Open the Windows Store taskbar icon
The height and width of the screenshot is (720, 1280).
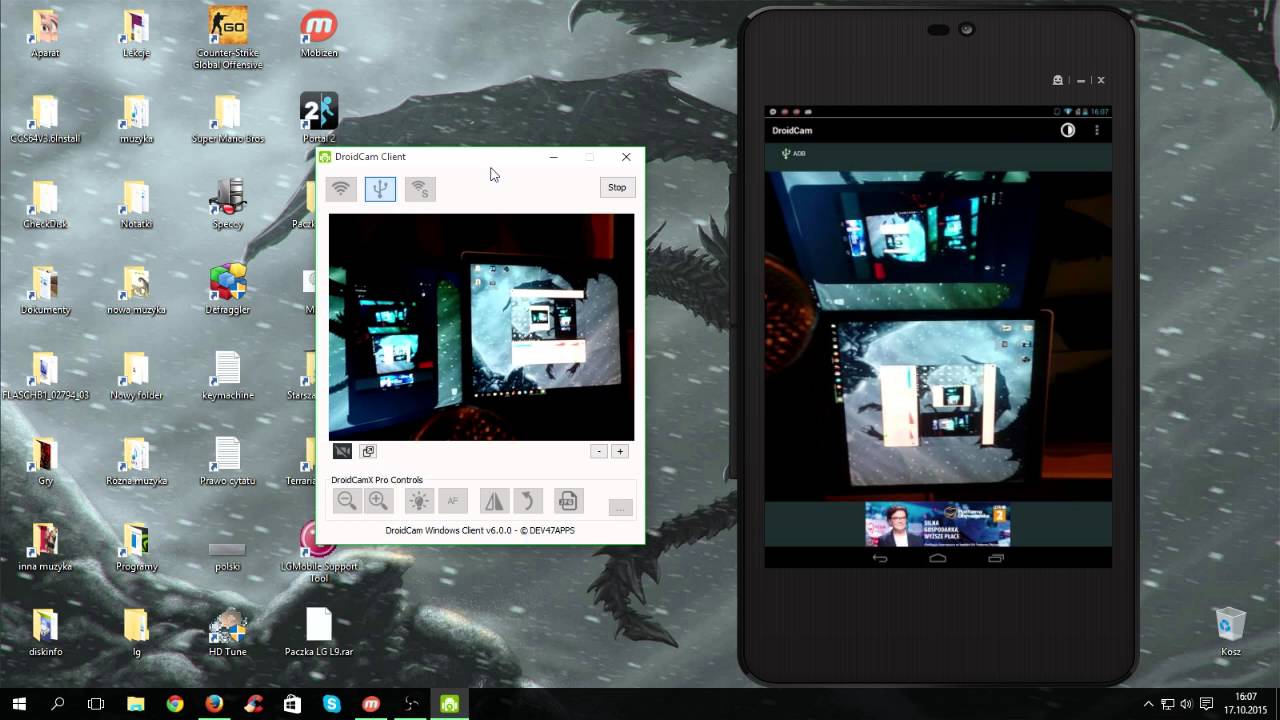[x=292, y=704]
